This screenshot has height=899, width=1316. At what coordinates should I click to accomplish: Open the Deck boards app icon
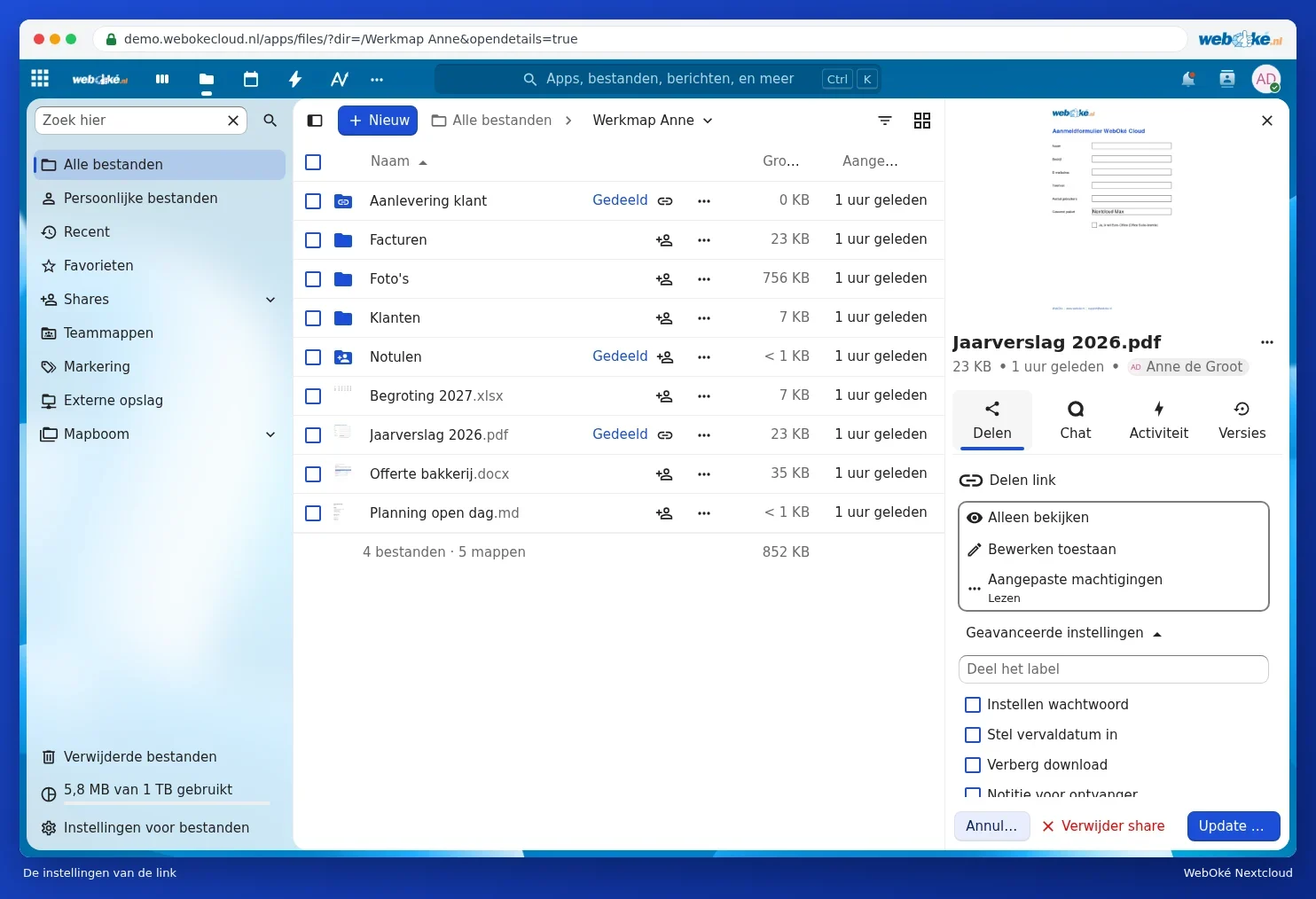click(162, 79)
